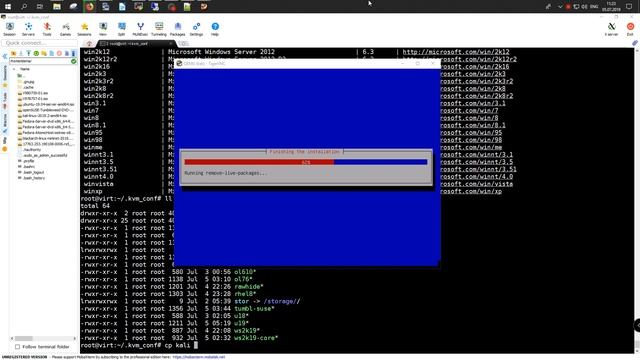Viewport: 640px width, 360px height.
Task: Open the View toolbar icon
Action: pos(103,29)
